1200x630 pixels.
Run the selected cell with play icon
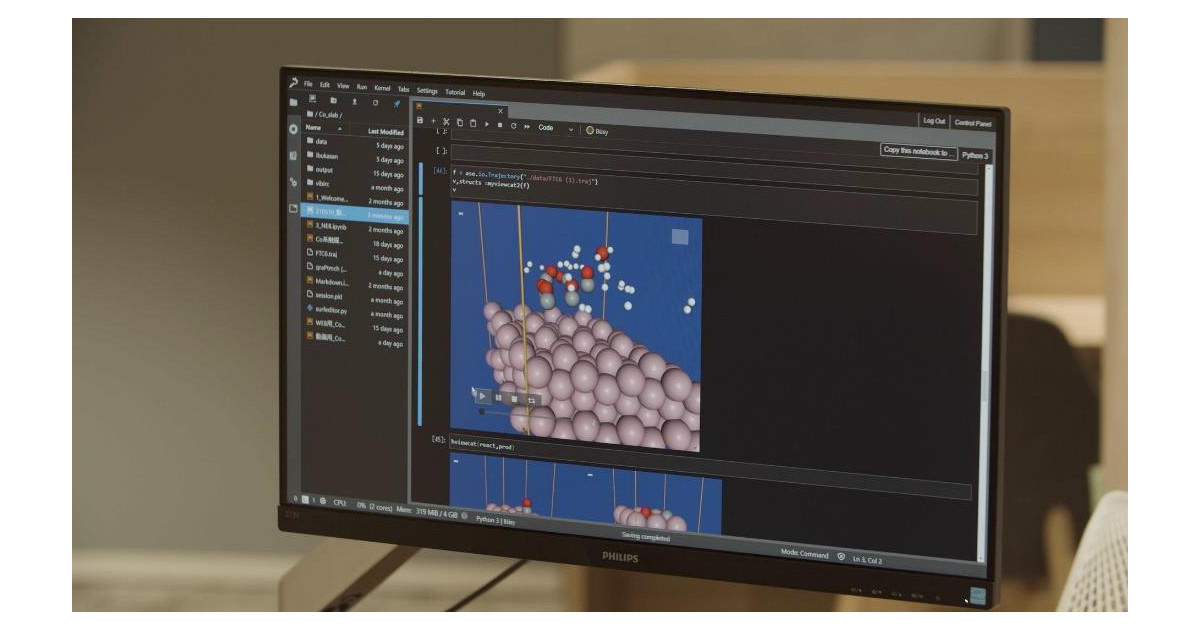[x=487, y=124]
